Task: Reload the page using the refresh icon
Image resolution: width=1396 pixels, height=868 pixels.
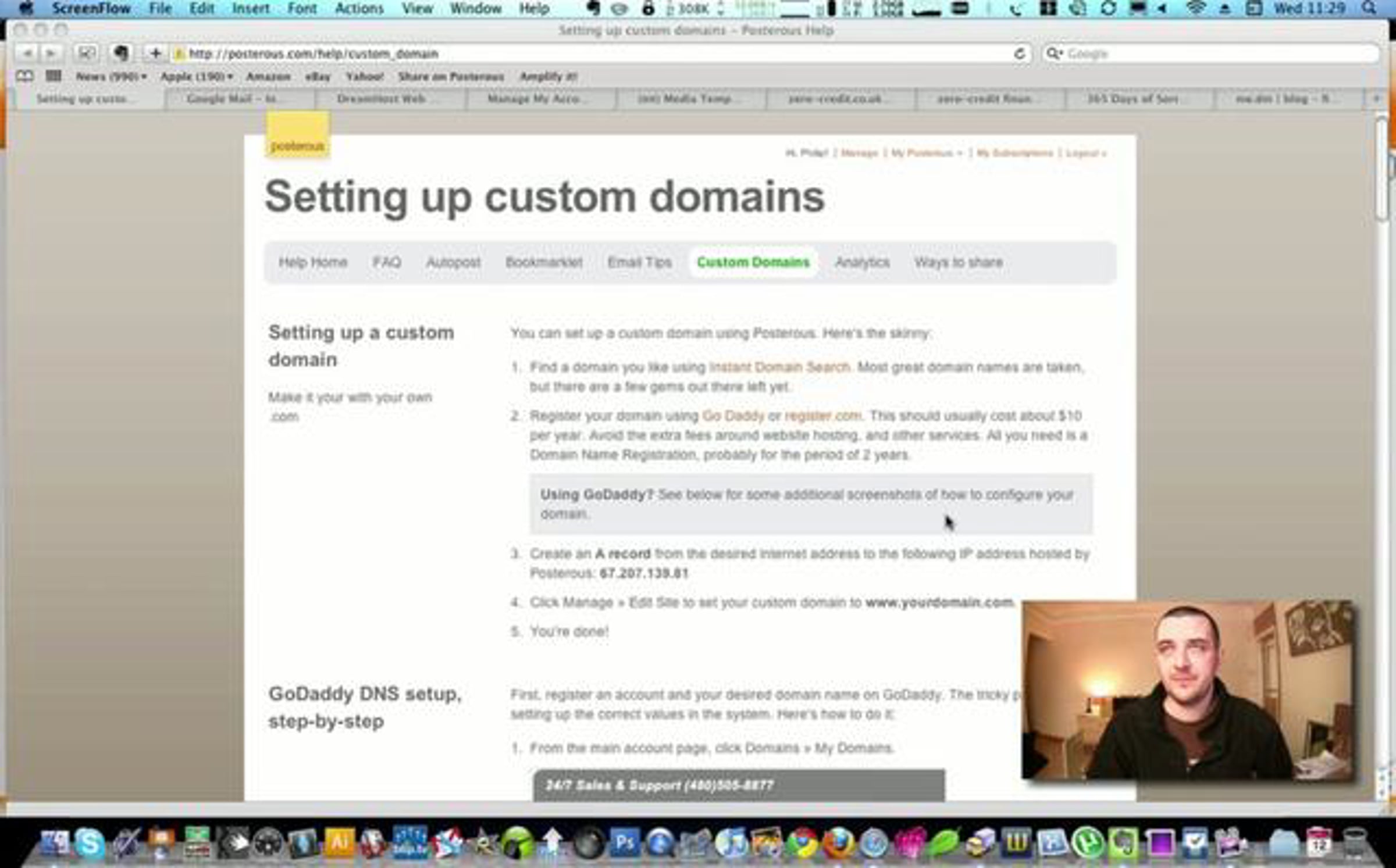Action: click(x=1018, y=53)
